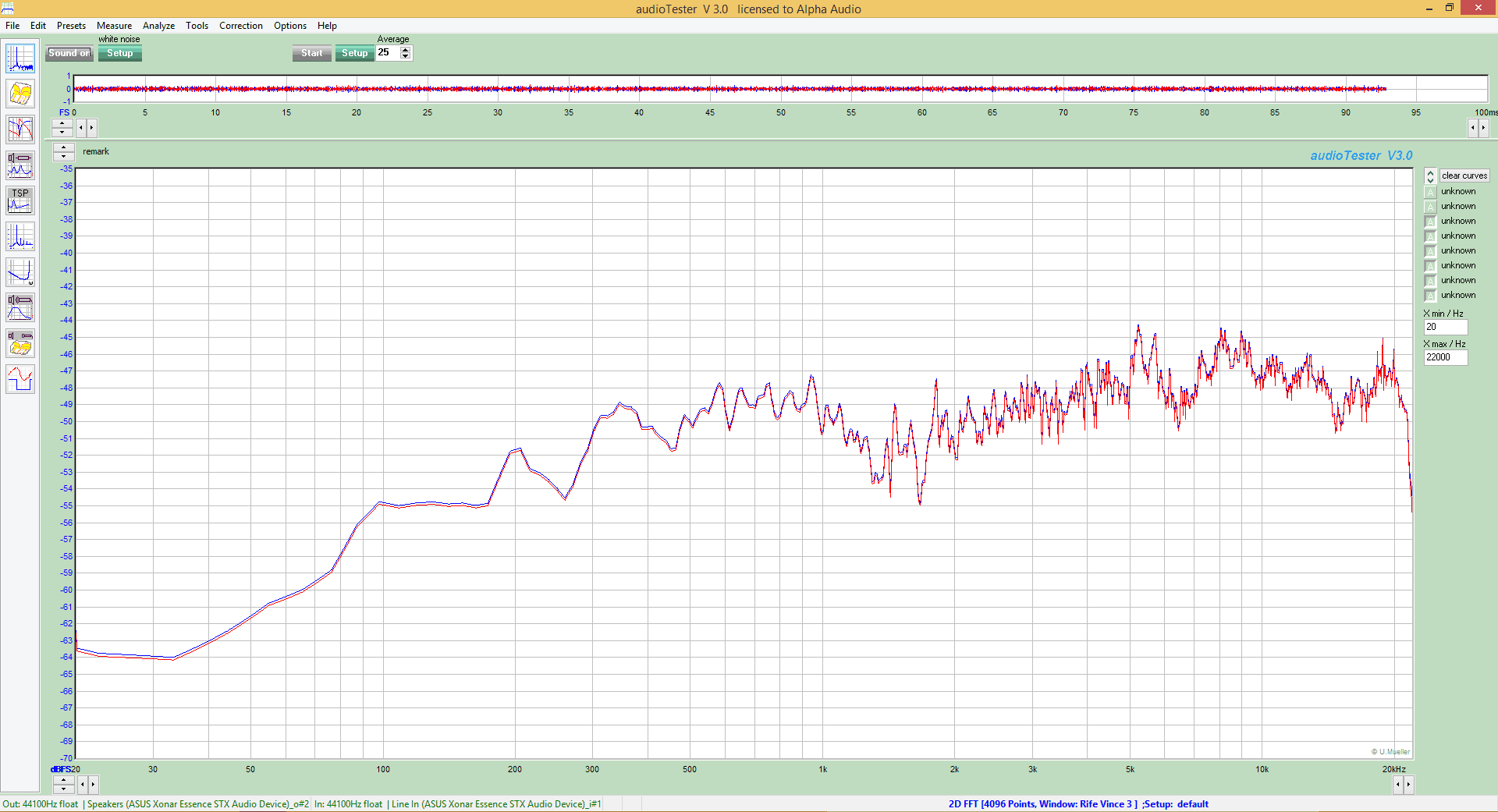This screenshot has height=812, width=1498.
Task: Click the remark label above the graph
Action: (96, 151)
